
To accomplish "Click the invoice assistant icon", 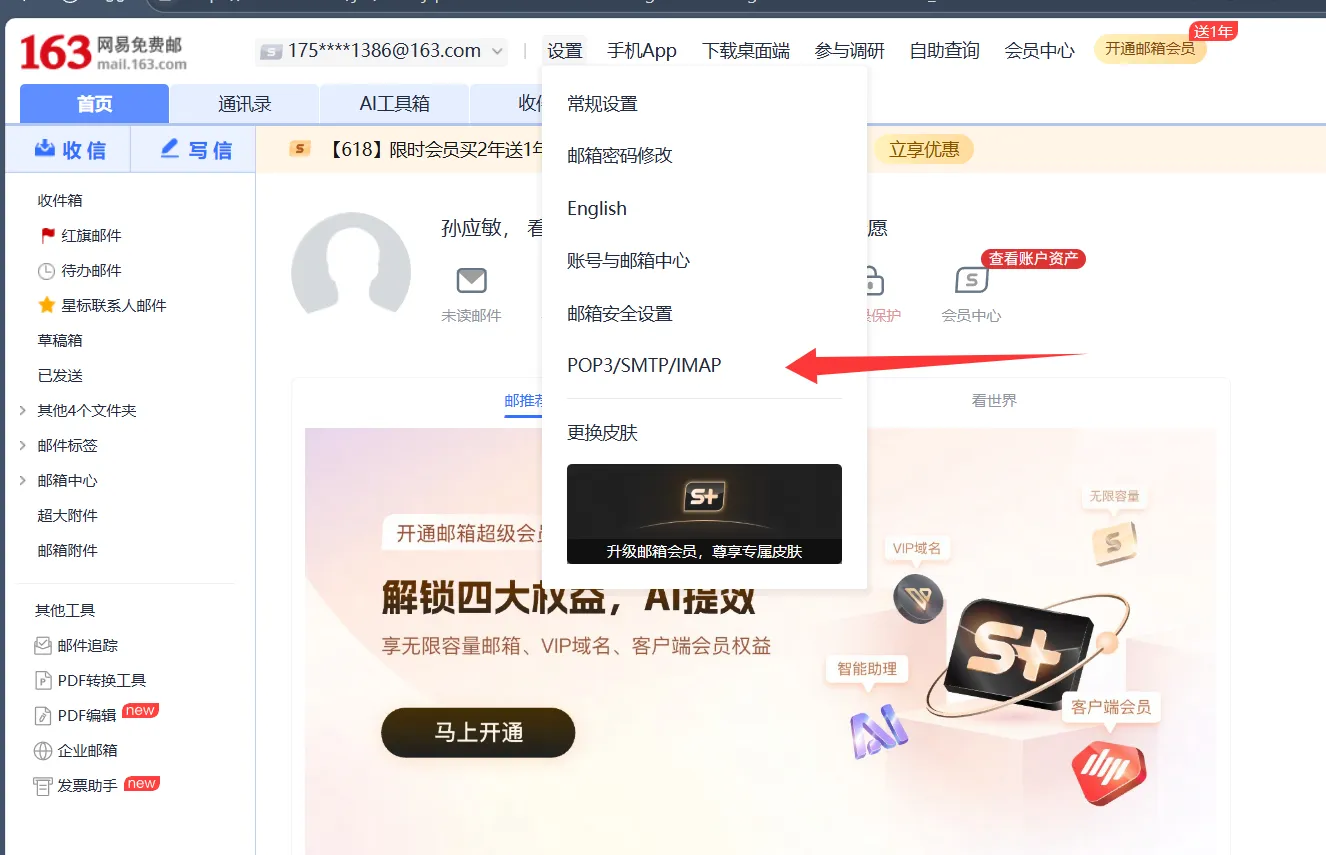I will coord(43,786).
